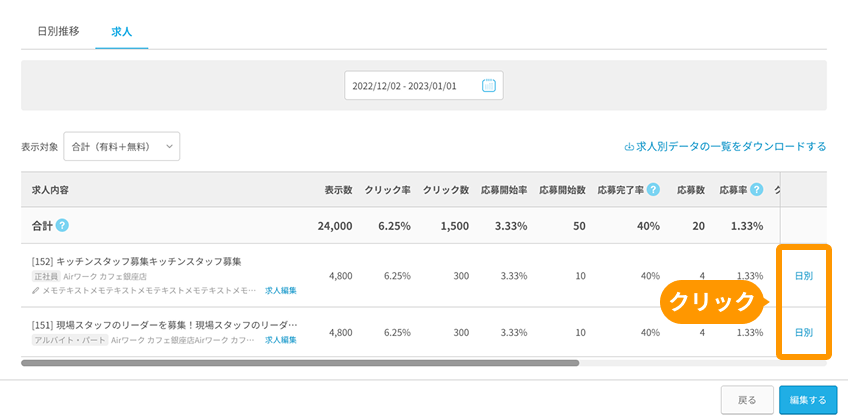
Task: Click the 編集する button
Action: coord(808,400)
